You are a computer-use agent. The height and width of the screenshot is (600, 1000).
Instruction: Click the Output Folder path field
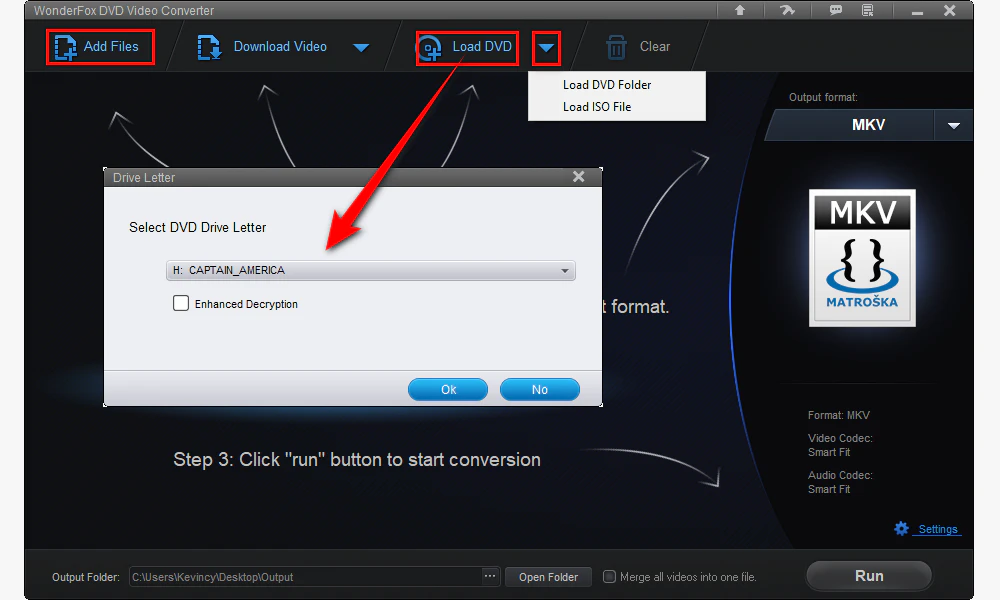tap(305, 577)
